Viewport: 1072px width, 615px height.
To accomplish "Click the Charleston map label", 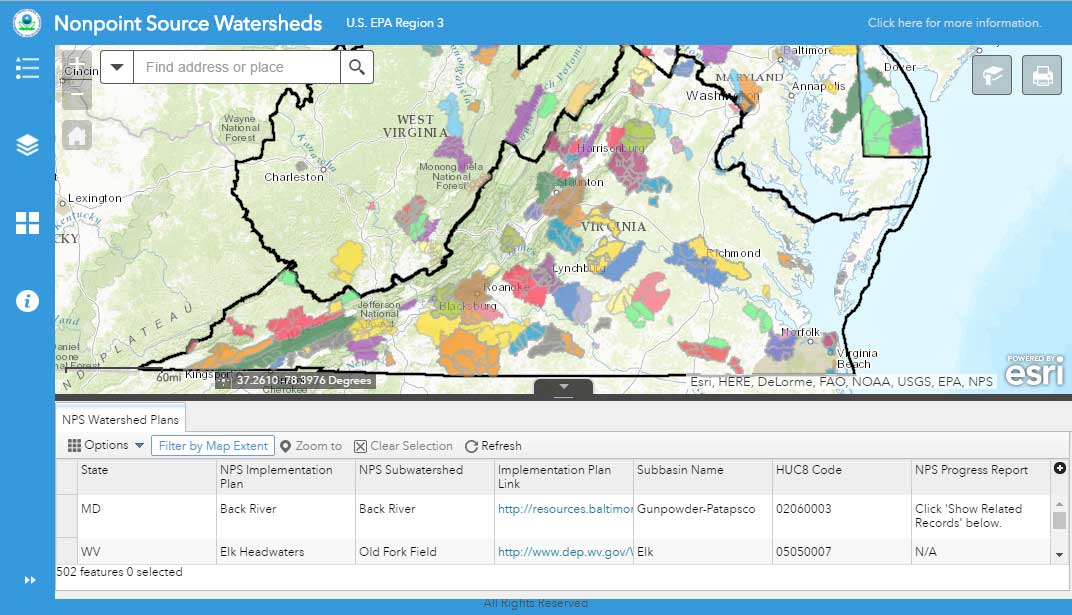I will tap(294, 177).
